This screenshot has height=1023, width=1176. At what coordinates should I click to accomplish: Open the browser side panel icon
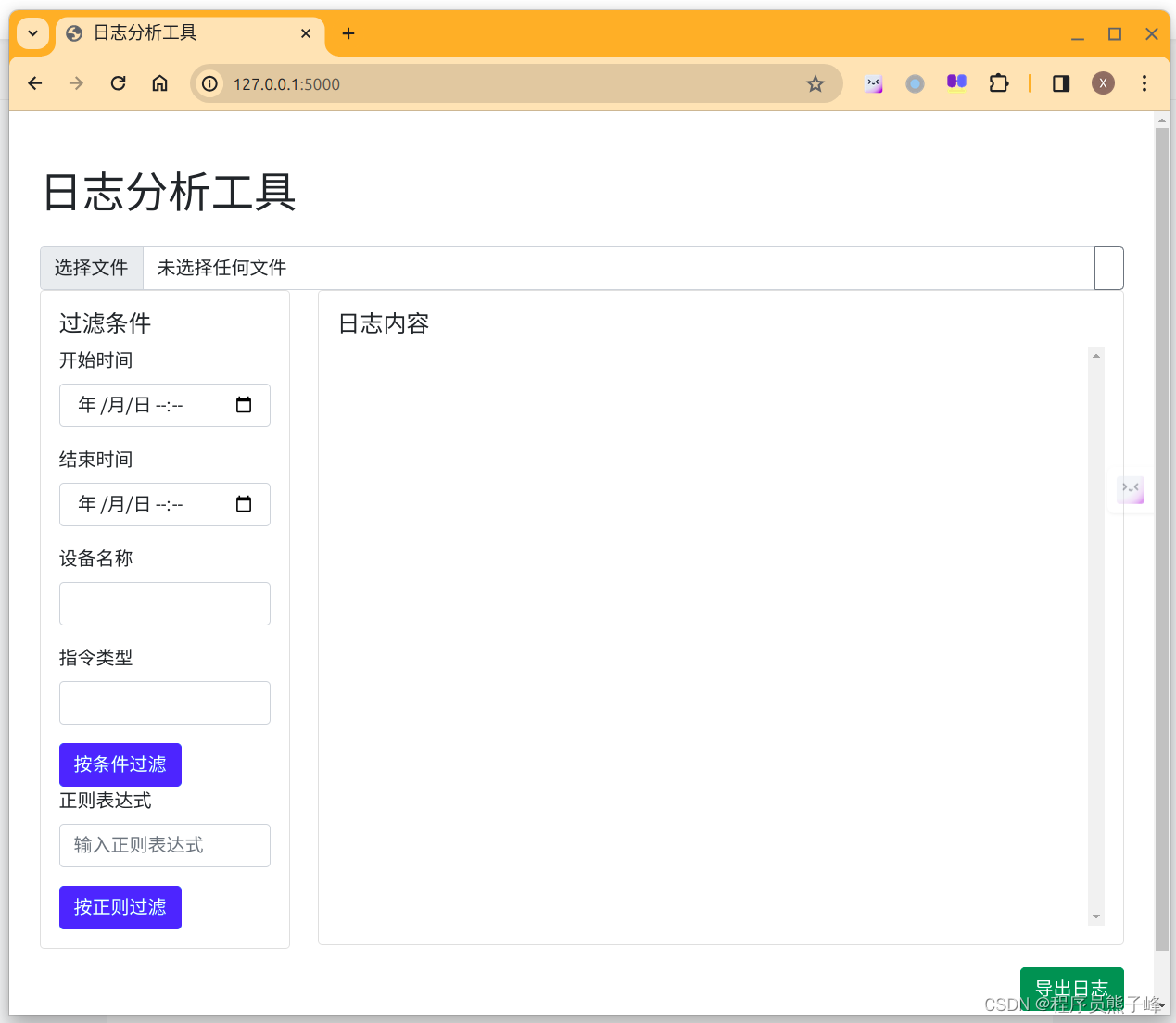(1060, 83)
